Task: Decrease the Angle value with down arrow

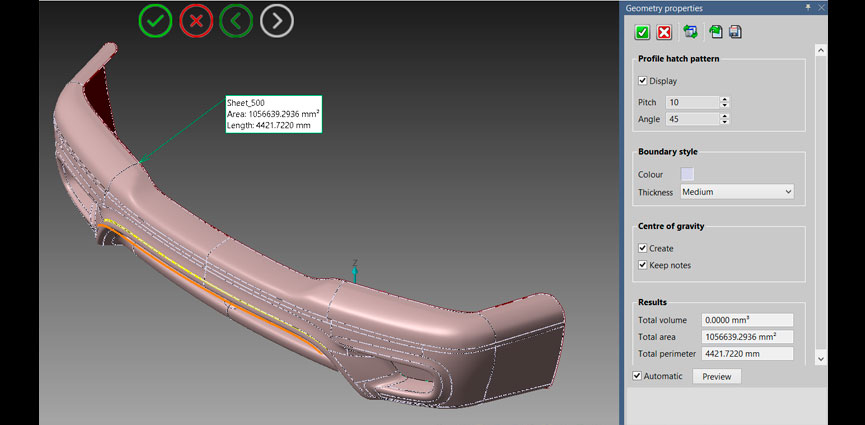Action: [724, 122]
